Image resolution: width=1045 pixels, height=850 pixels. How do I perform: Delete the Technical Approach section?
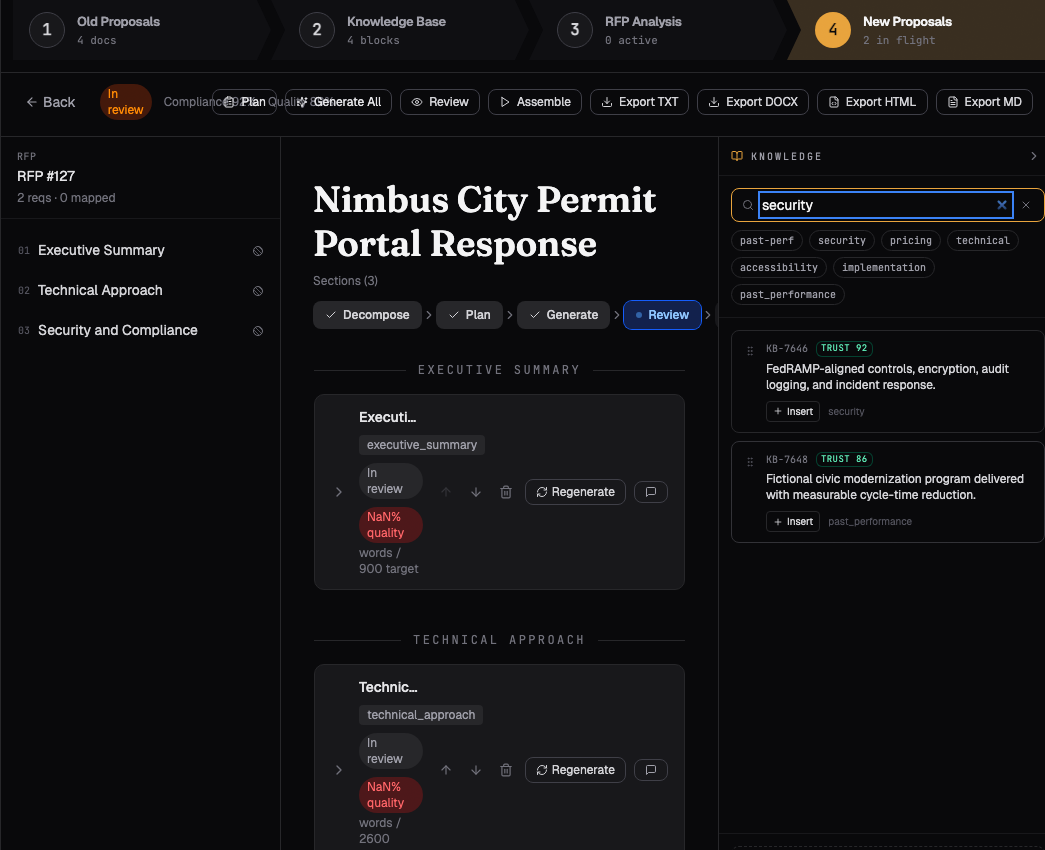[506, 770]
